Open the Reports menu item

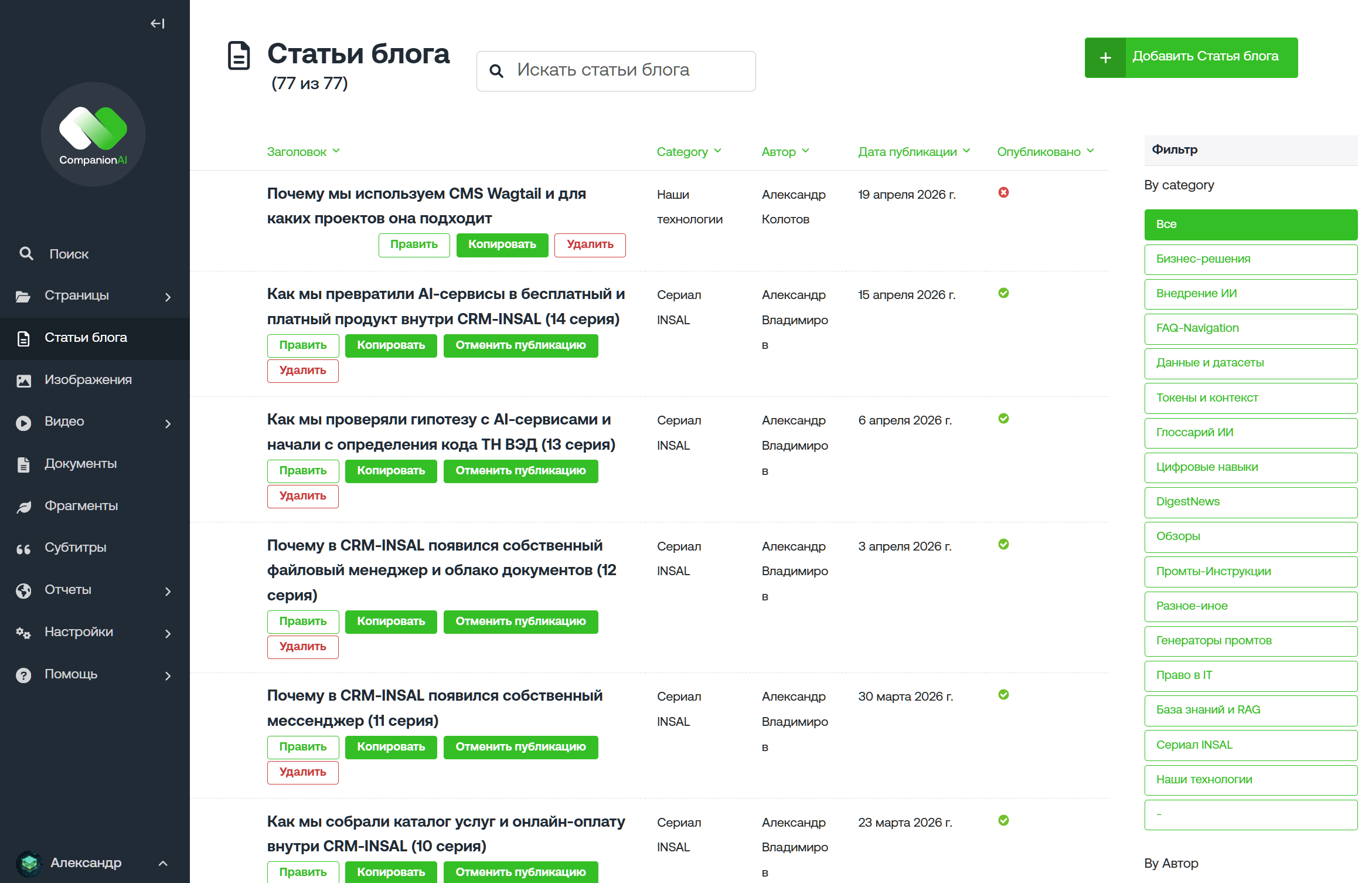[x=68, y=590]
